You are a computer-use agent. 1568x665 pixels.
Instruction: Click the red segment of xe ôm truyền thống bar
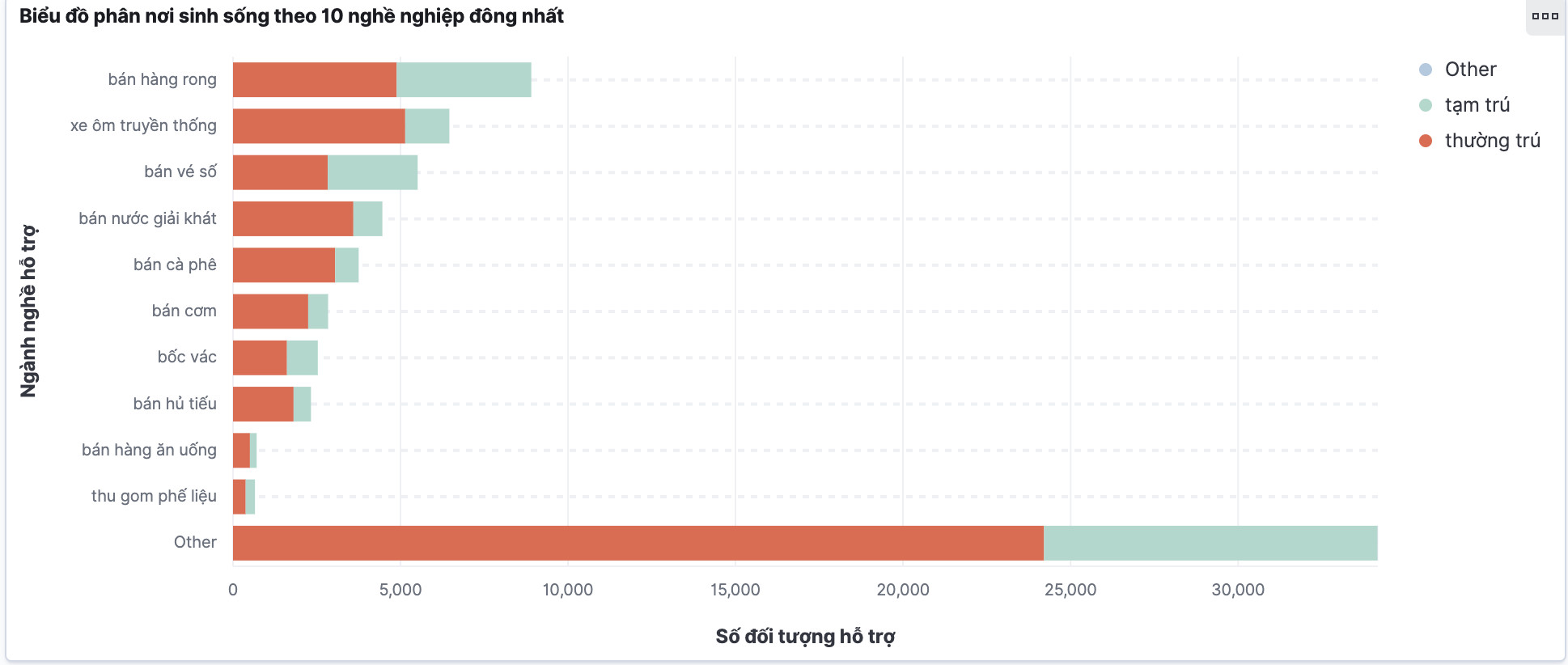[x=319, y=126]
